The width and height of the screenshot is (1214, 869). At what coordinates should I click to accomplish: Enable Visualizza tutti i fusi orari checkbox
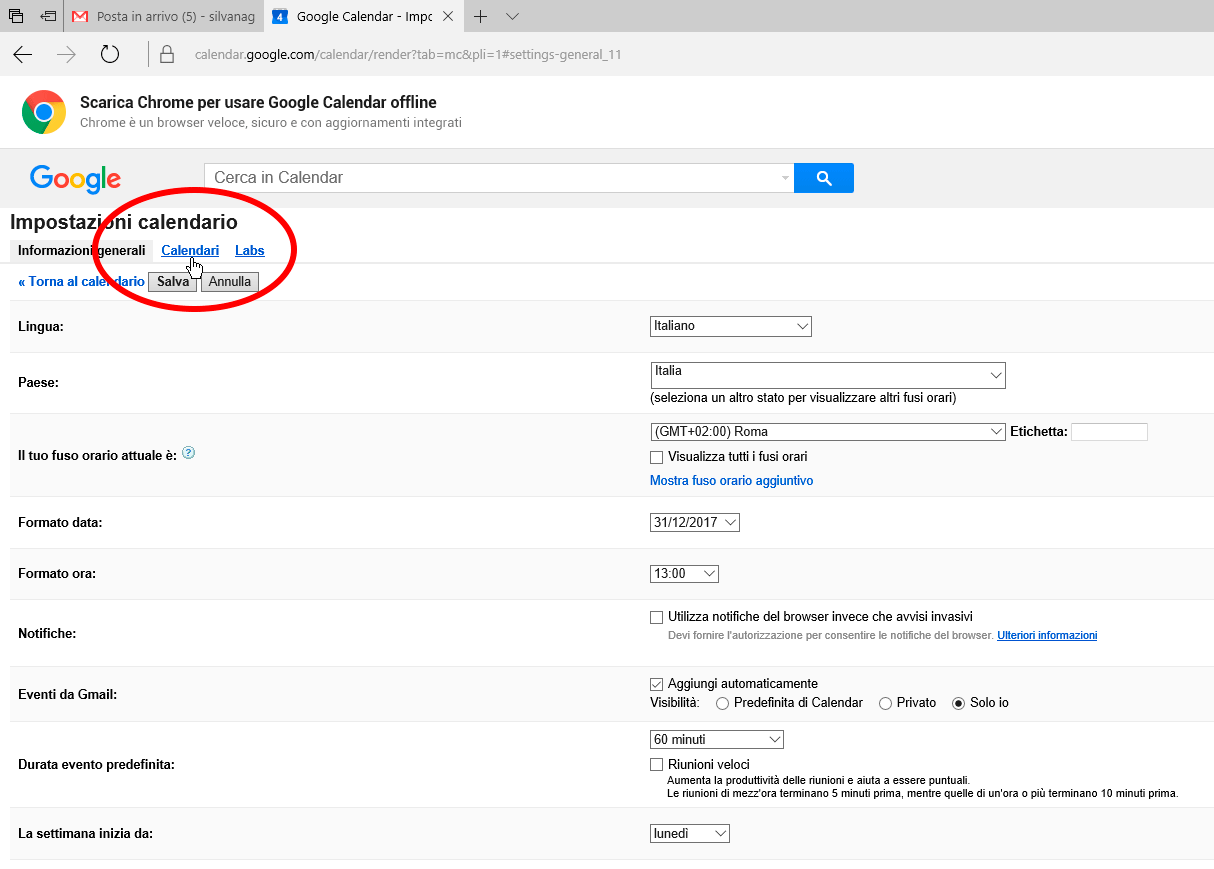click(657, 457)
